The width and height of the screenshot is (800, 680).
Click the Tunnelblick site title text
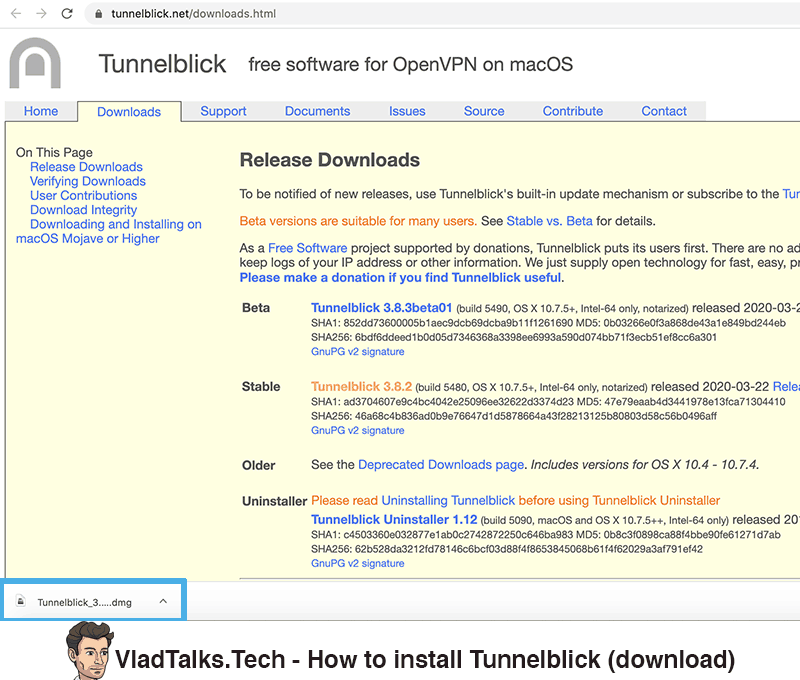pos(162,64)
